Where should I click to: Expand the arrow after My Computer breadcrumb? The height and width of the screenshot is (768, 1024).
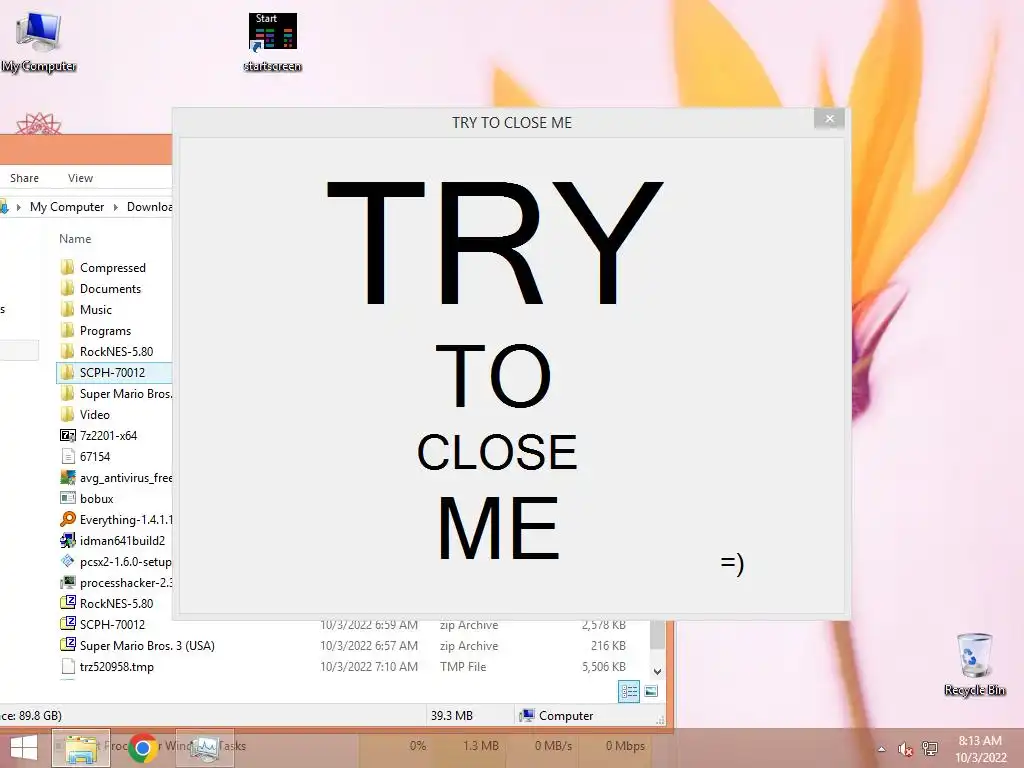tap(116, 207)
